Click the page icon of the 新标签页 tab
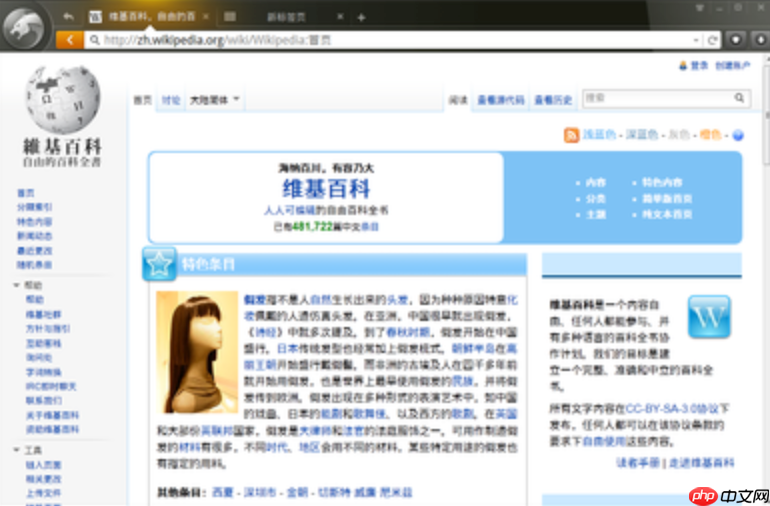This screenshot has width=770, height=506. (230, 17)
